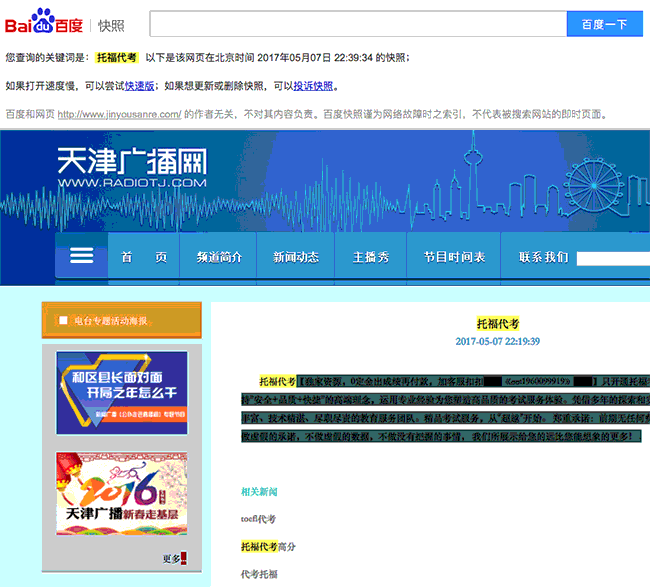Open the 托福代考高分 related news link
This screenshot has height=587, width=650.
[x=268, y=547]
